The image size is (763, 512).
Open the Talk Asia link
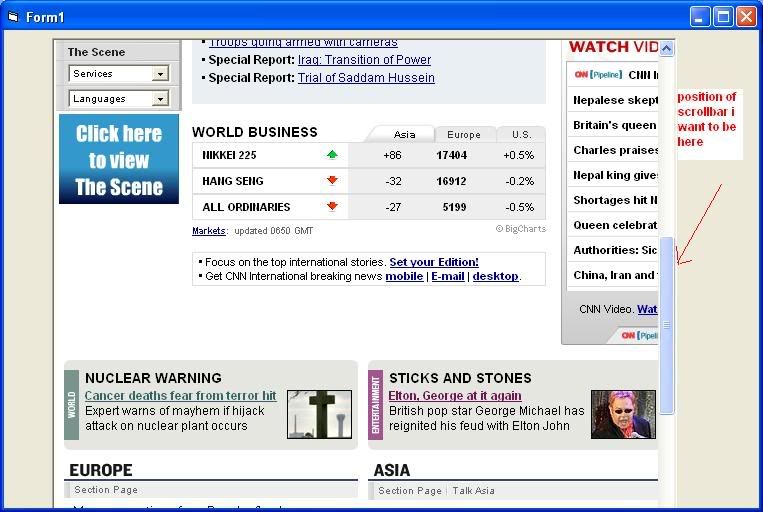point(473,491)
